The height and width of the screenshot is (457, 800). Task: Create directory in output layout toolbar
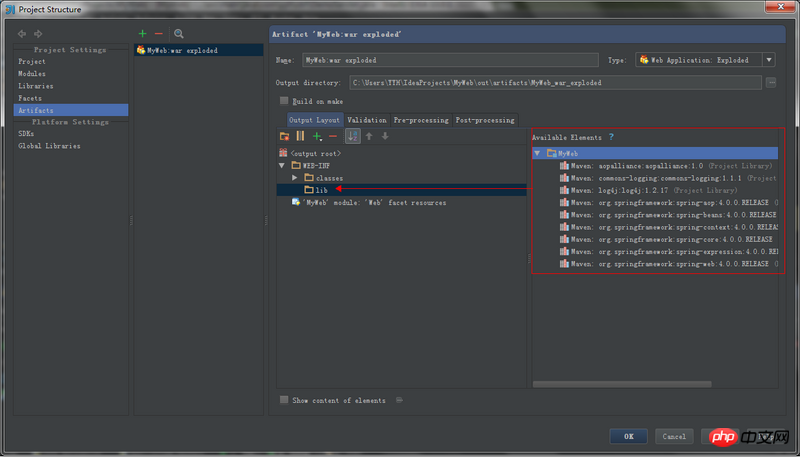click(285, 136)
